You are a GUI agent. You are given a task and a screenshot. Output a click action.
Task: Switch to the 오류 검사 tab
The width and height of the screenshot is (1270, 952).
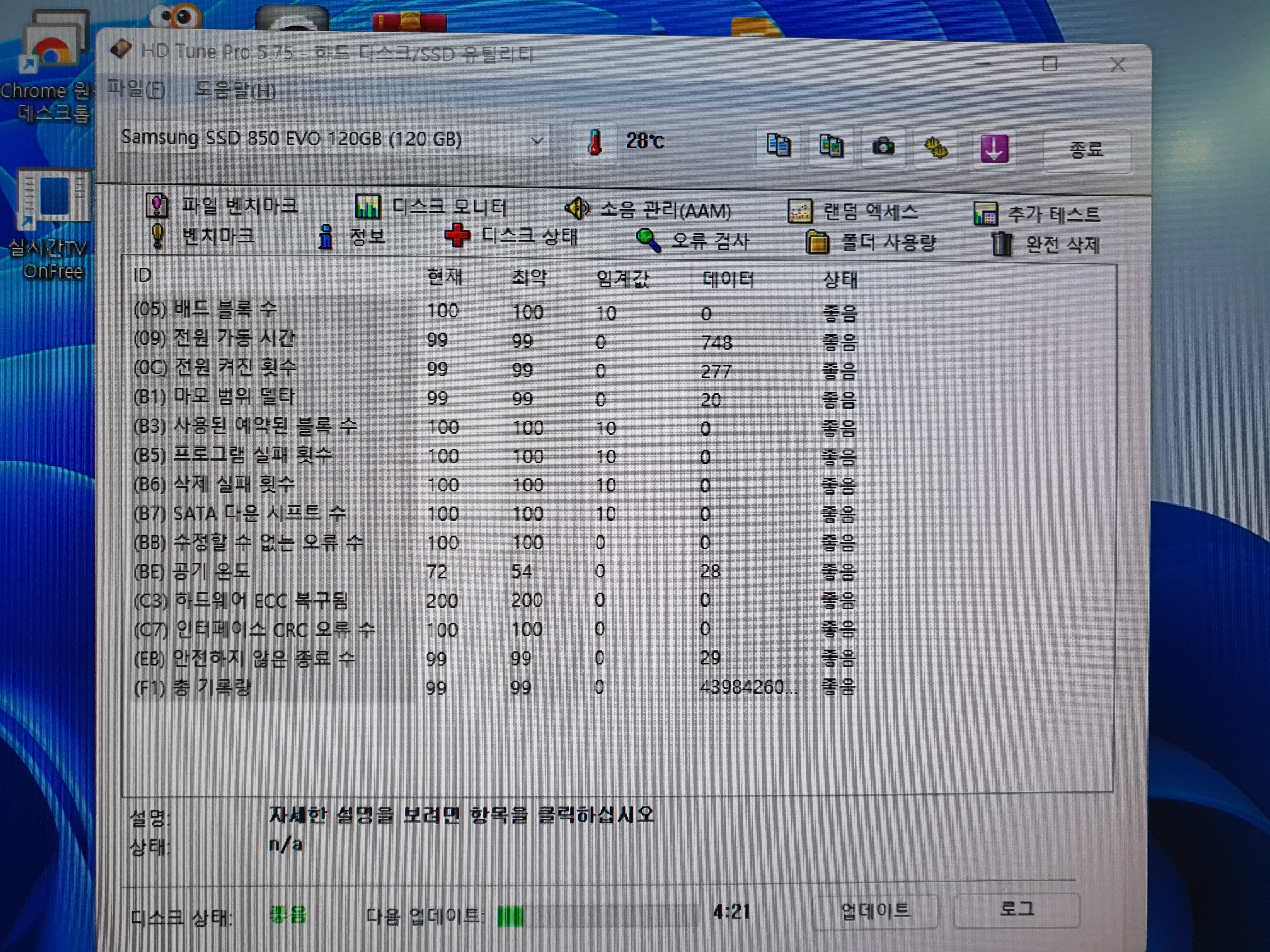pyautogui.click(x=692, y=241)
